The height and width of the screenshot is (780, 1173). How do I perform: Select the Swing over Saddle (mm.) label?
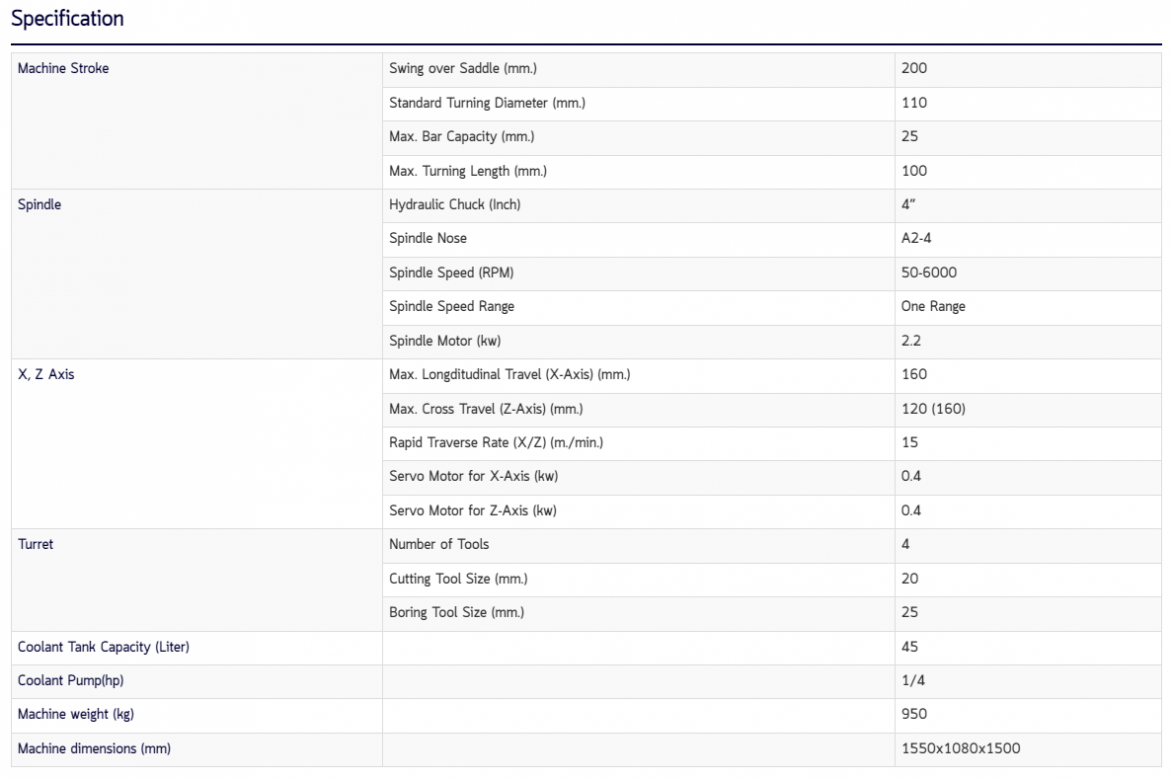coord(455,69)
